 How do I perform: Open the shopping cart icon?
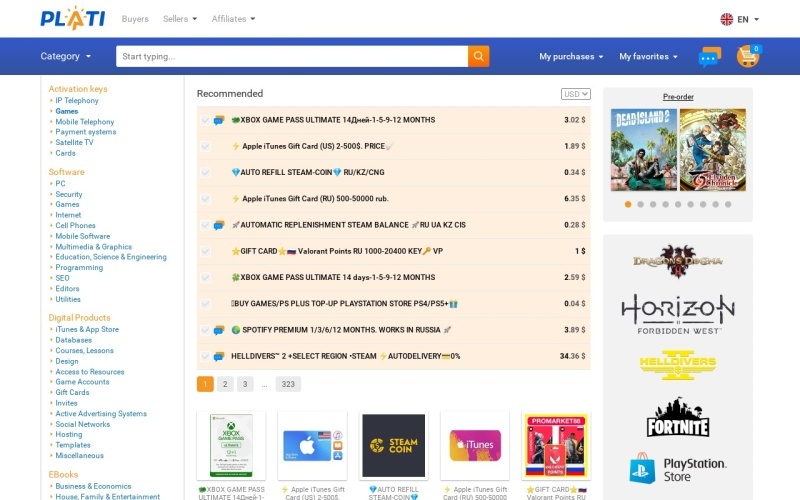(x=748, y=56)
